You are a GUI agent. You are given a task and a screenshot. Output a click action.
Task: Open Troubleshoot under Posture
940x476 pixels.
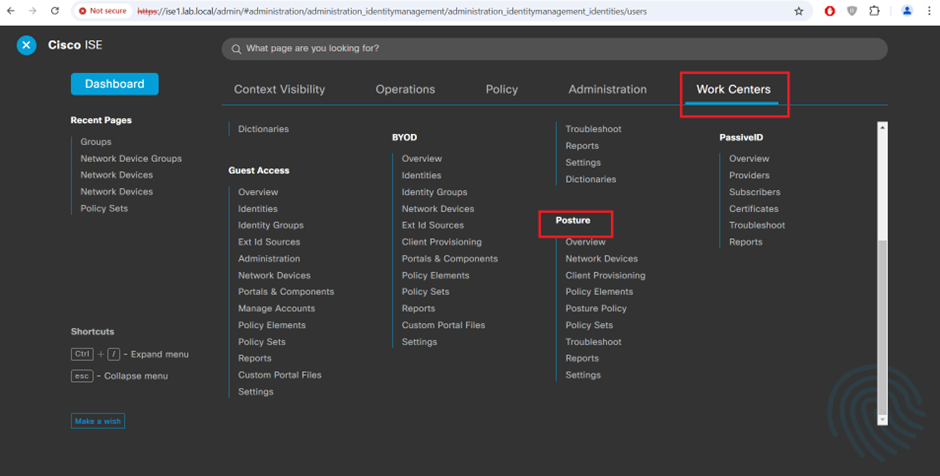point(593,342)
